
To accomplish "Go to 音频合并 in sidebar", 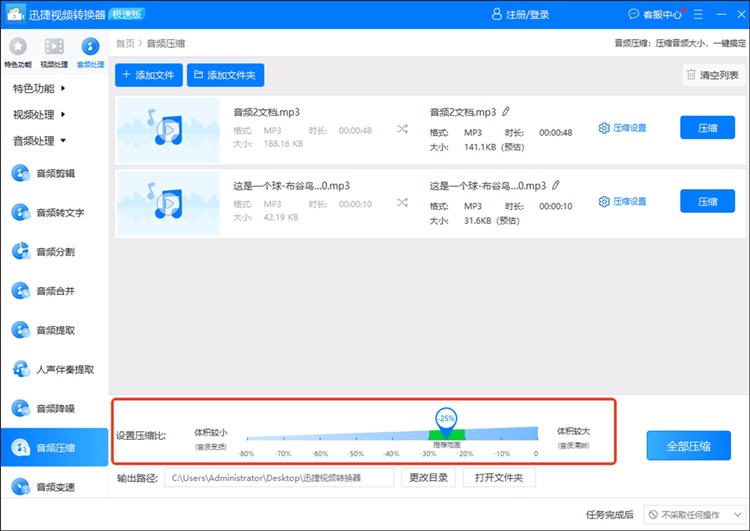I will (55, 291).
